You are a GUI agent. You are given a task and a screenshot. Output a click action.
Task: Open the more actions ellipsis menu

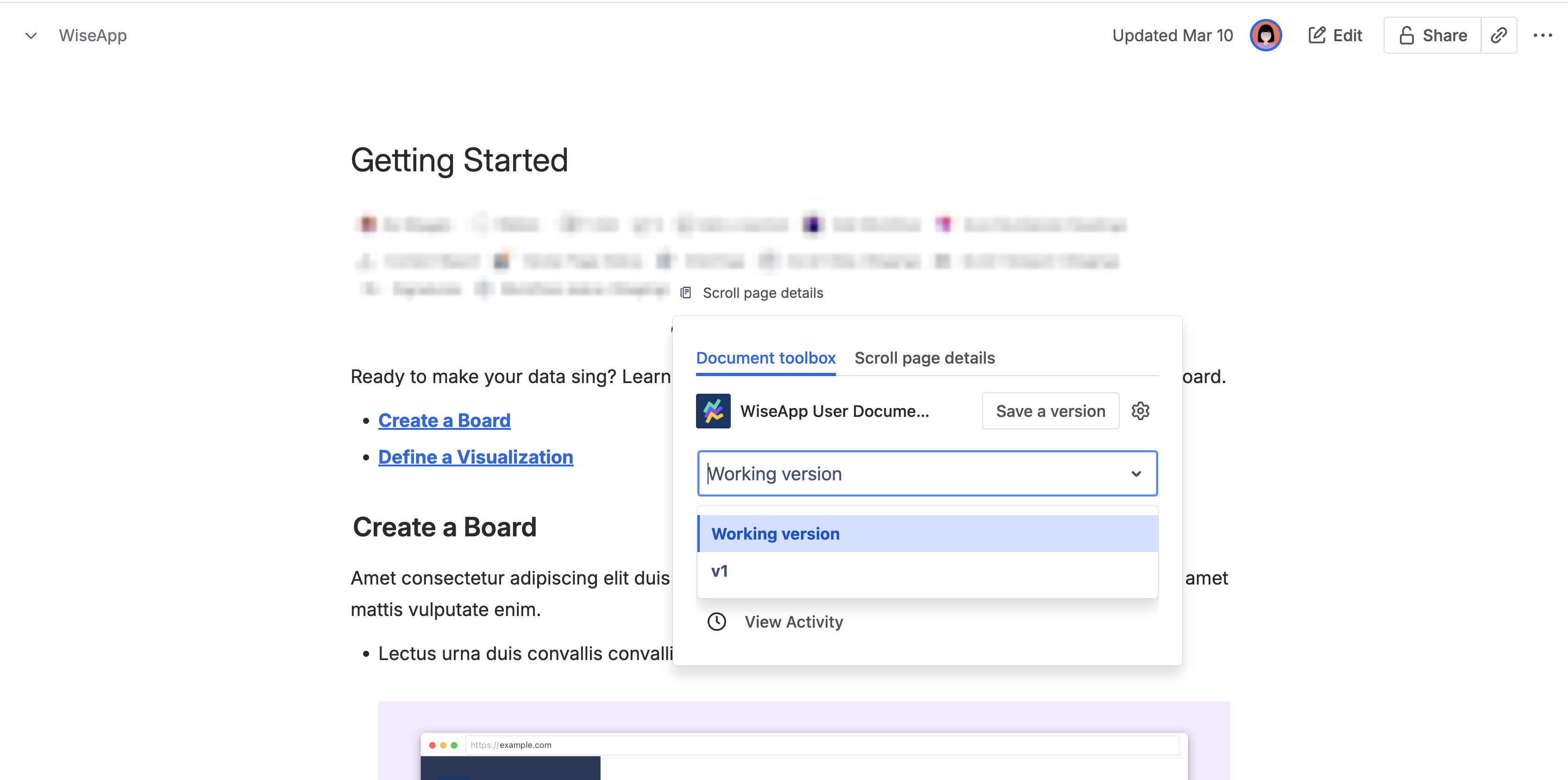point(1543,35)
